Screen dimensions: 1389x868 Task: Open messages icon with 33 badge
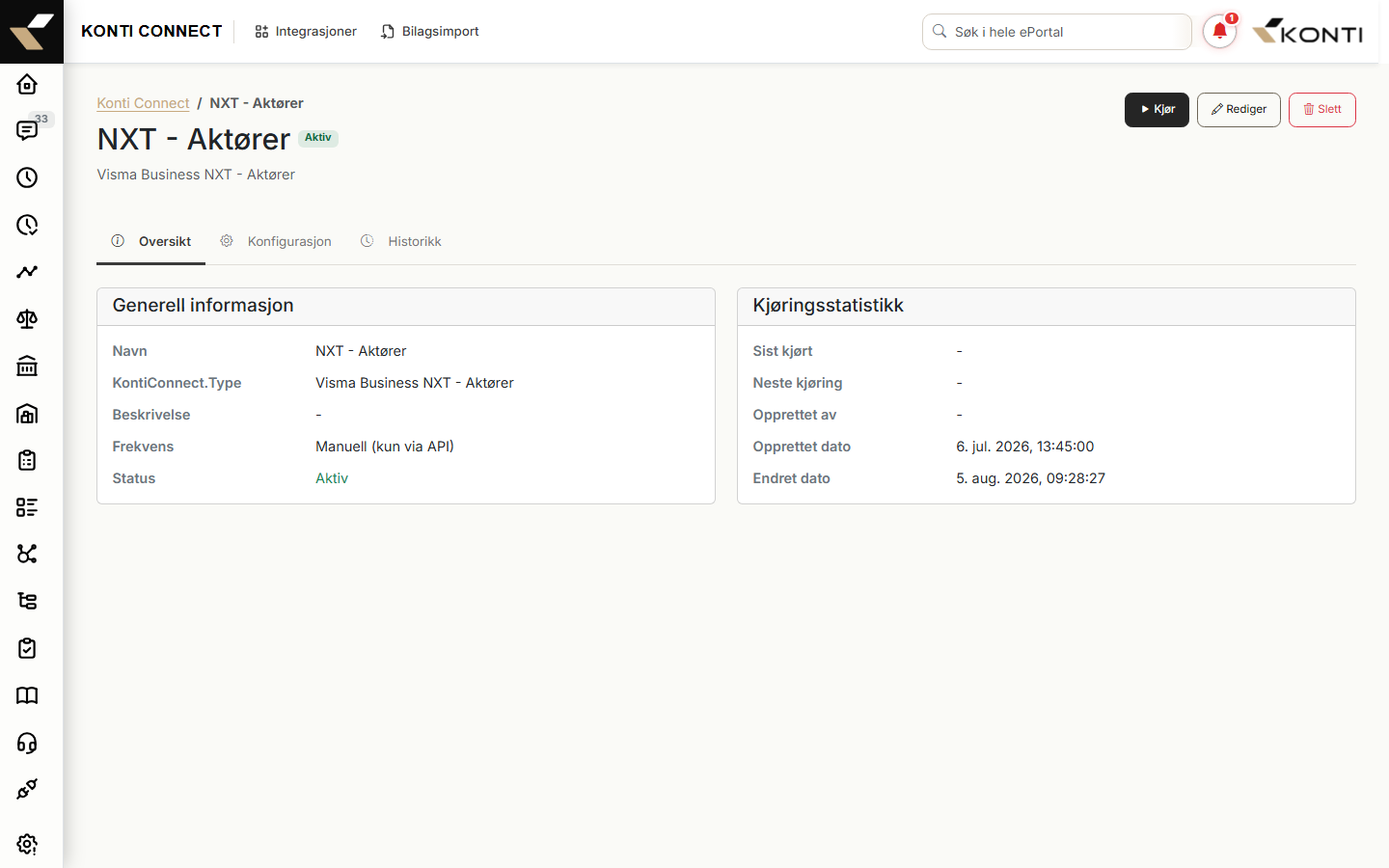(x=27, y=130)
